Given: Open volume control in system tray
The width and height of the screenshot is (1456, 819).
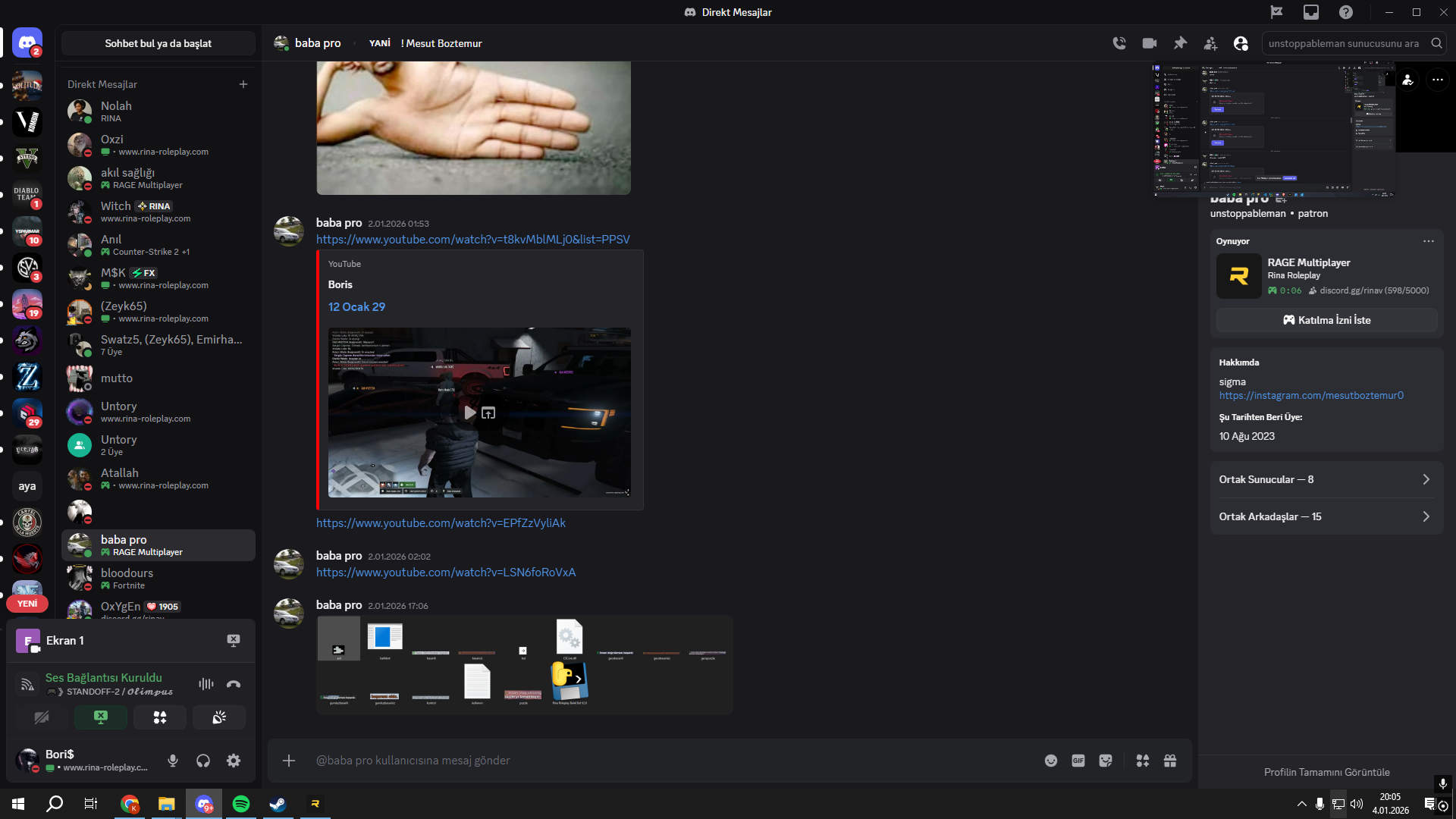Looking at the screenshot, I should click(x=1357, y=804).
